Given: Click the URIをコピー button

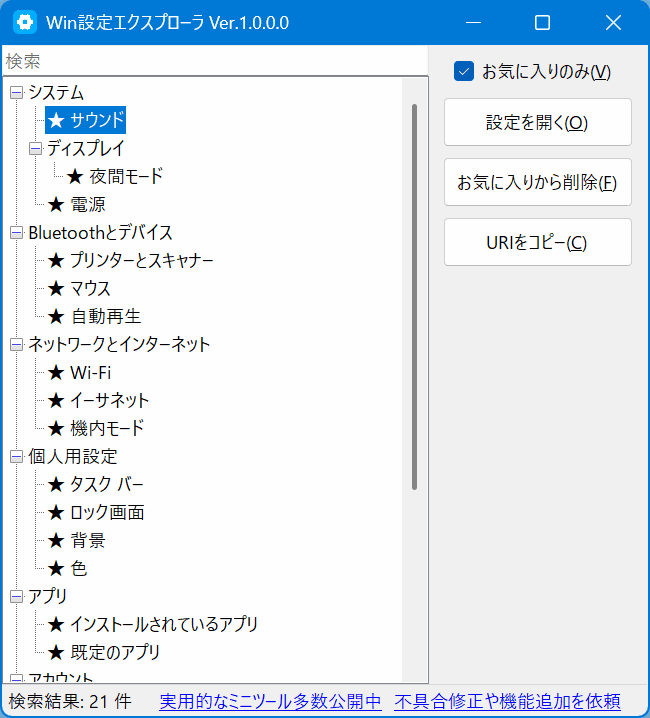Looking at the screenshot, I should click(x=537, y=242).
